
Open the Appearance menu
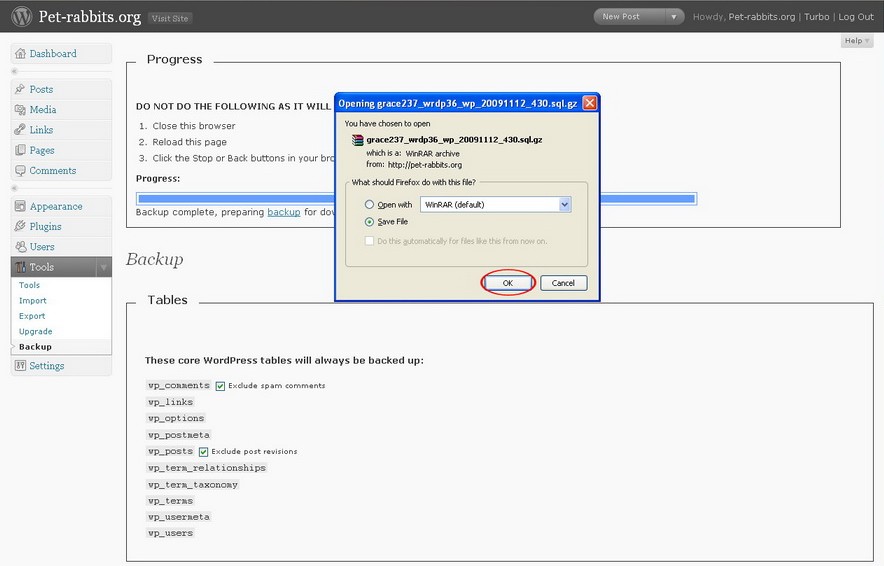coord(56,206)
